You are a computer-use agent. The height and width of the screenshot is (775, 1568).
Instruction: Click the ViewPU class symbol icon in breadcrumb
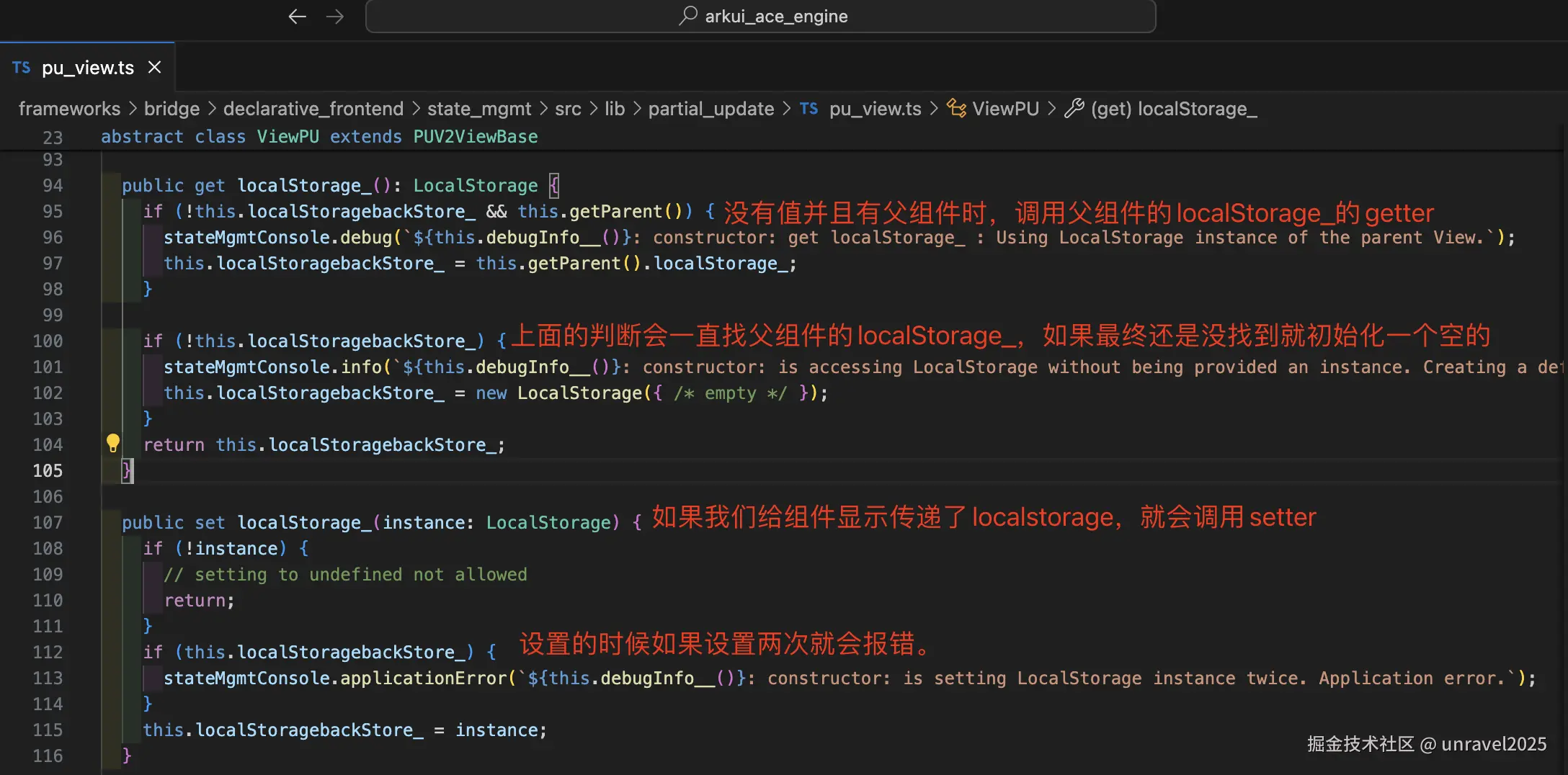click(956, 109)
